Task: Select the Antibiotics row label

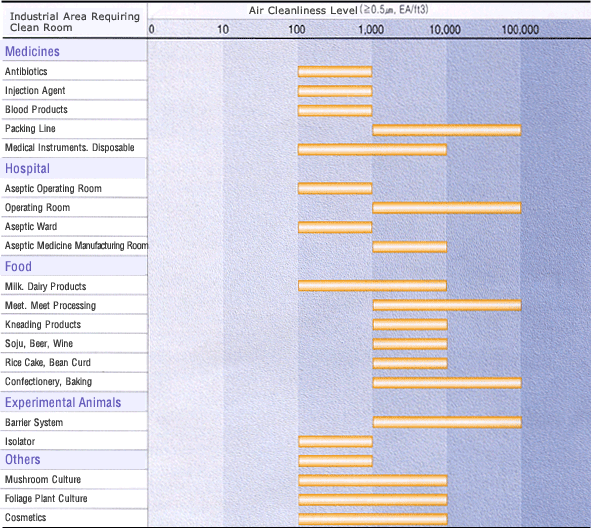Action: click(x=26, y=72)
